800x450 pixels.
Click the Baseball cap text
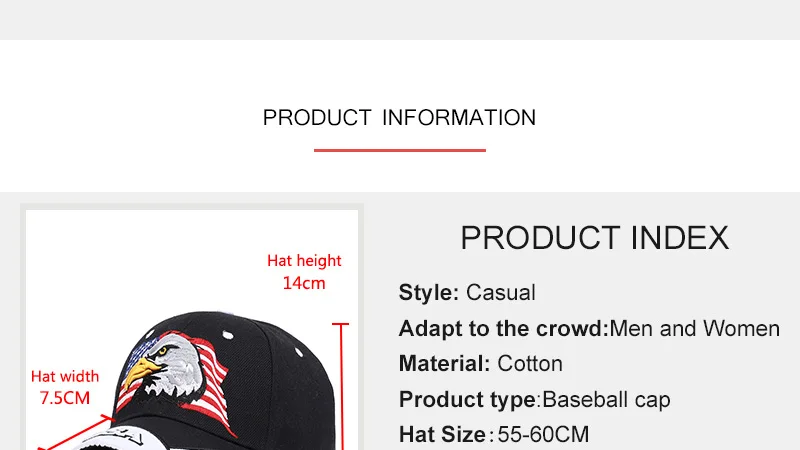click(x=606, y=399)
